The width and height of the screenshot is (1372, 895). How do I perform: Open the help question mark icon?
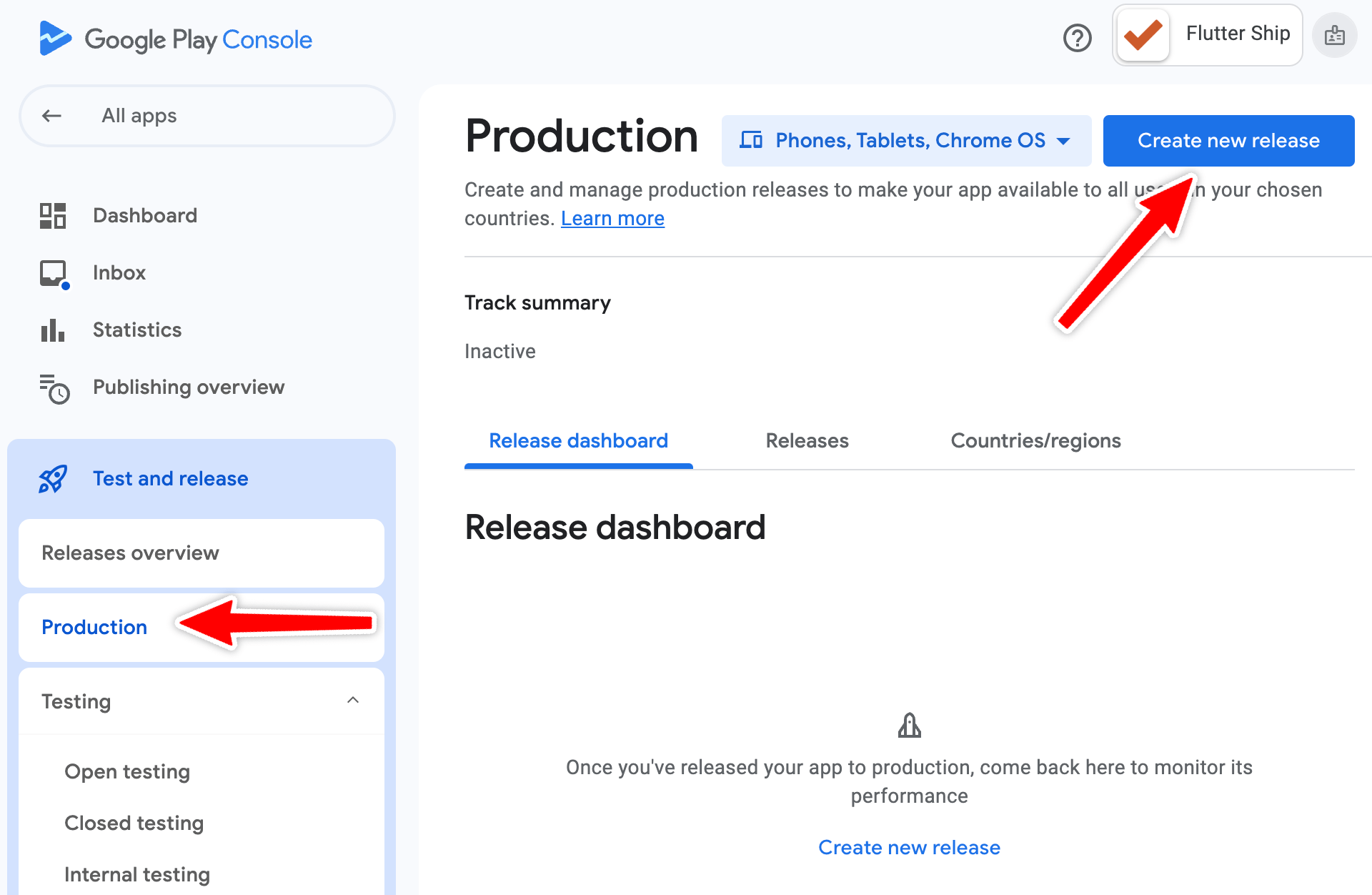(1077, 38)
